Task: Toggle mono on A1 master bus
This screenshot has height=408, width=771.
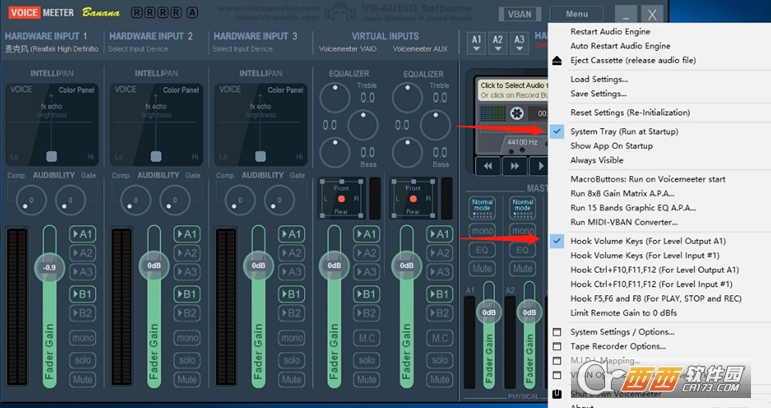Action: (482, 231)
